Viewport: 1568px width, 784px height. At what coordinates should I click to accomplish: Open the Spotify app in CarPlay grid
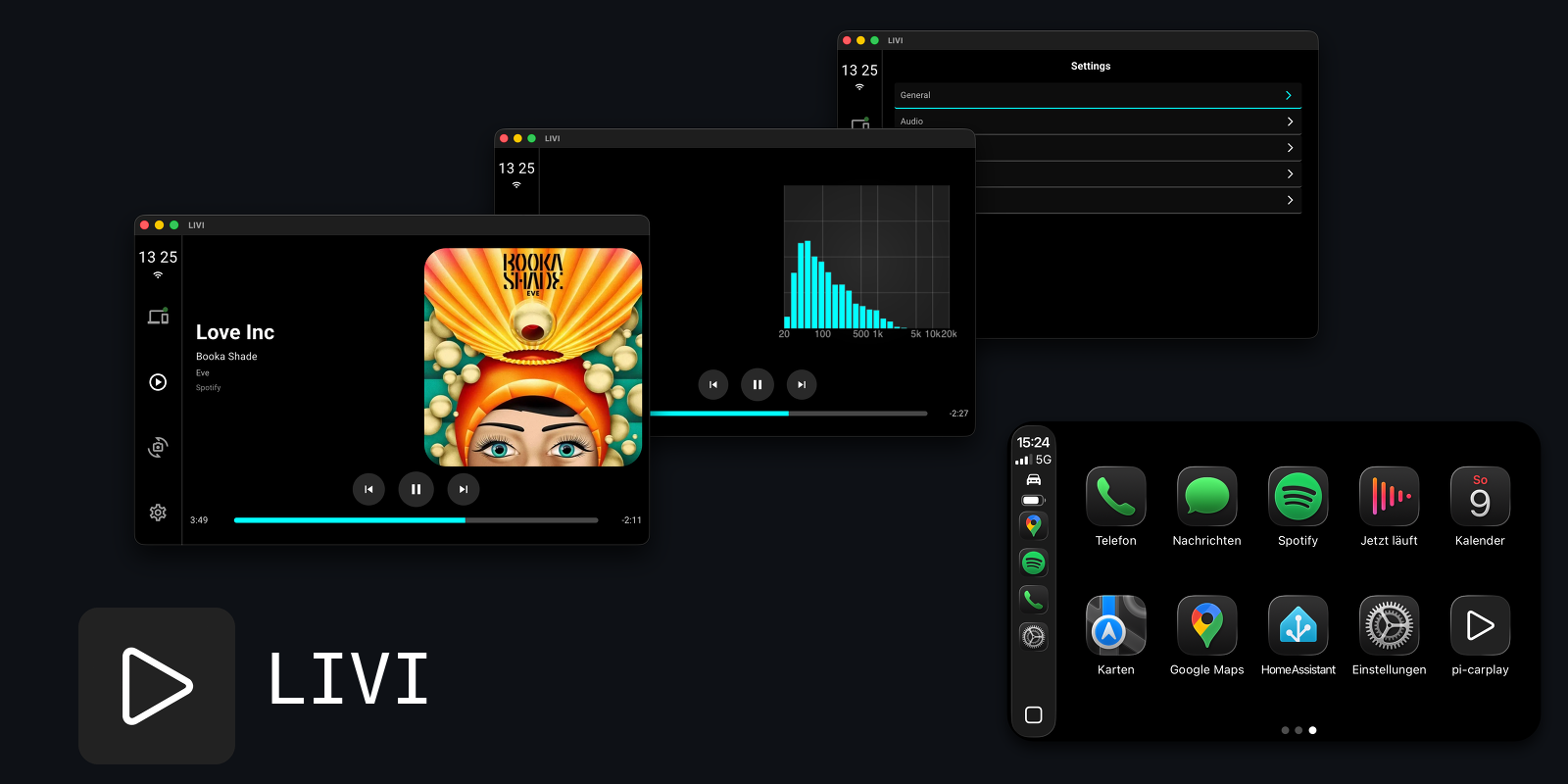point(1298,497)
